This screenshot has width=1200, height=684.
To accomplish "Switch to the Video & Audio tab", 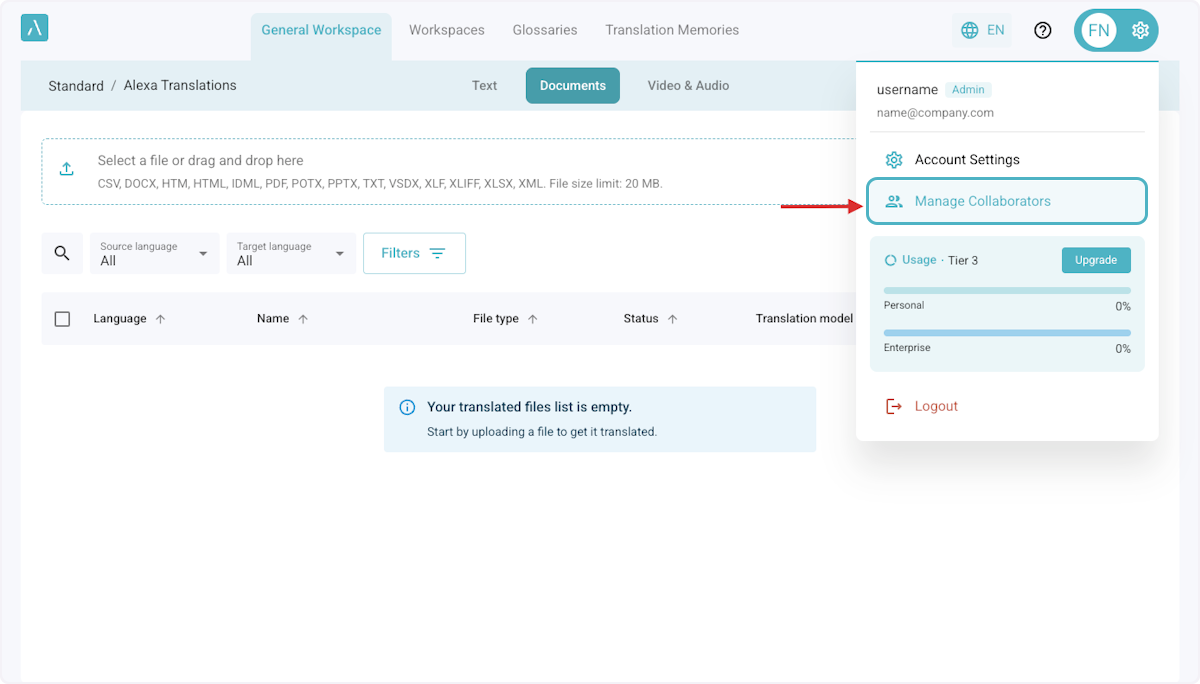I will 688,86.
